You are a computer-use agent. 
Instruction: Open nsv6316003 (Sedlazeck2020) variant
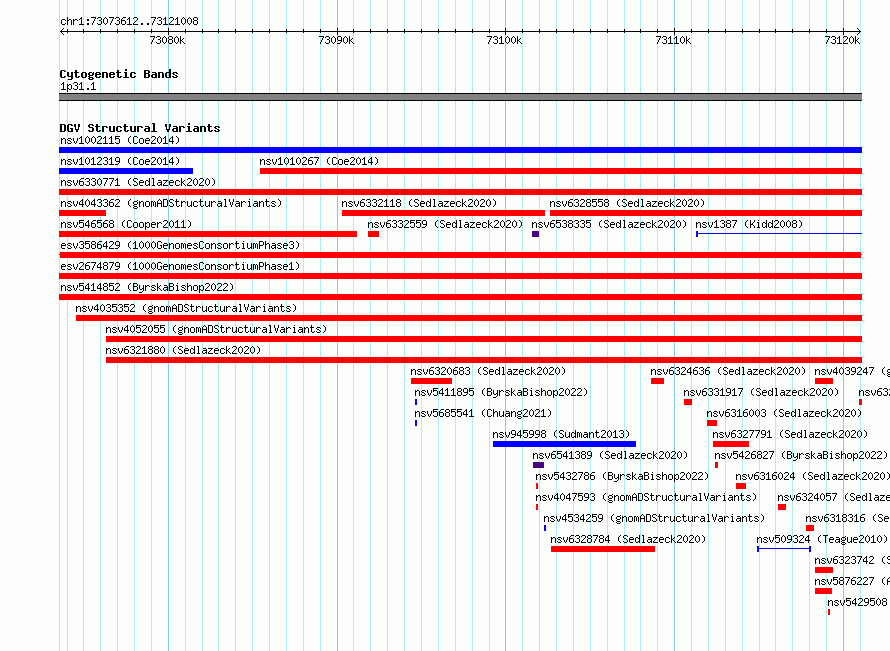click(784, 413)
